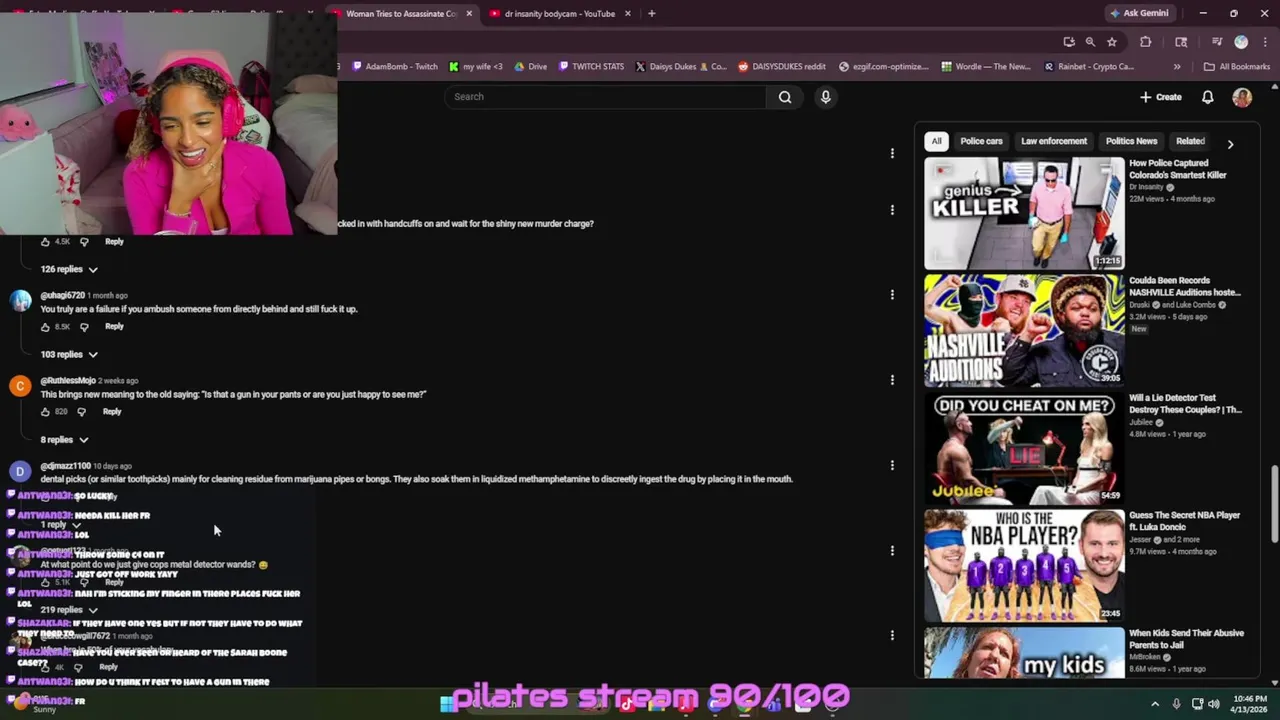This screenshot has width=1280, height=720.
Task: Open Nashville Auditions video thumbnail
Action: point(1024,330)
